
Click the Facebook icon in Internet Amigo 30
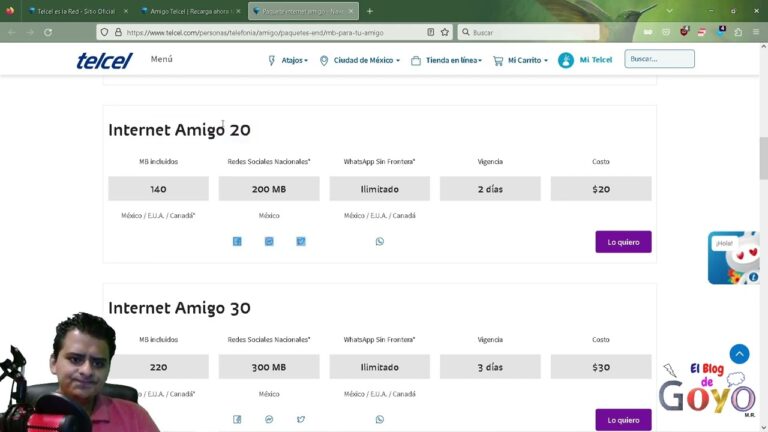pos(237,419)
